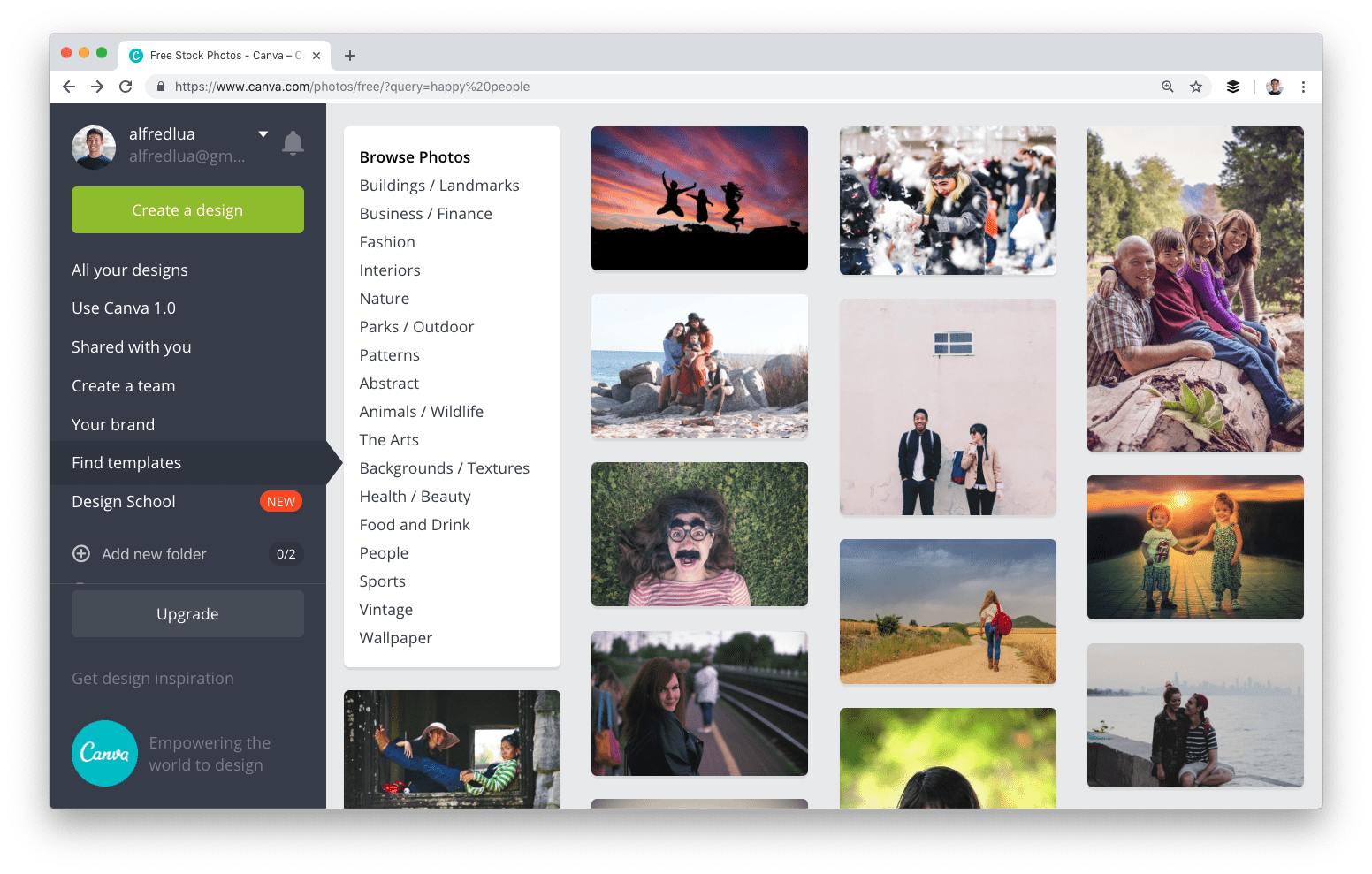Reload the page with the refresh icon

126,87
